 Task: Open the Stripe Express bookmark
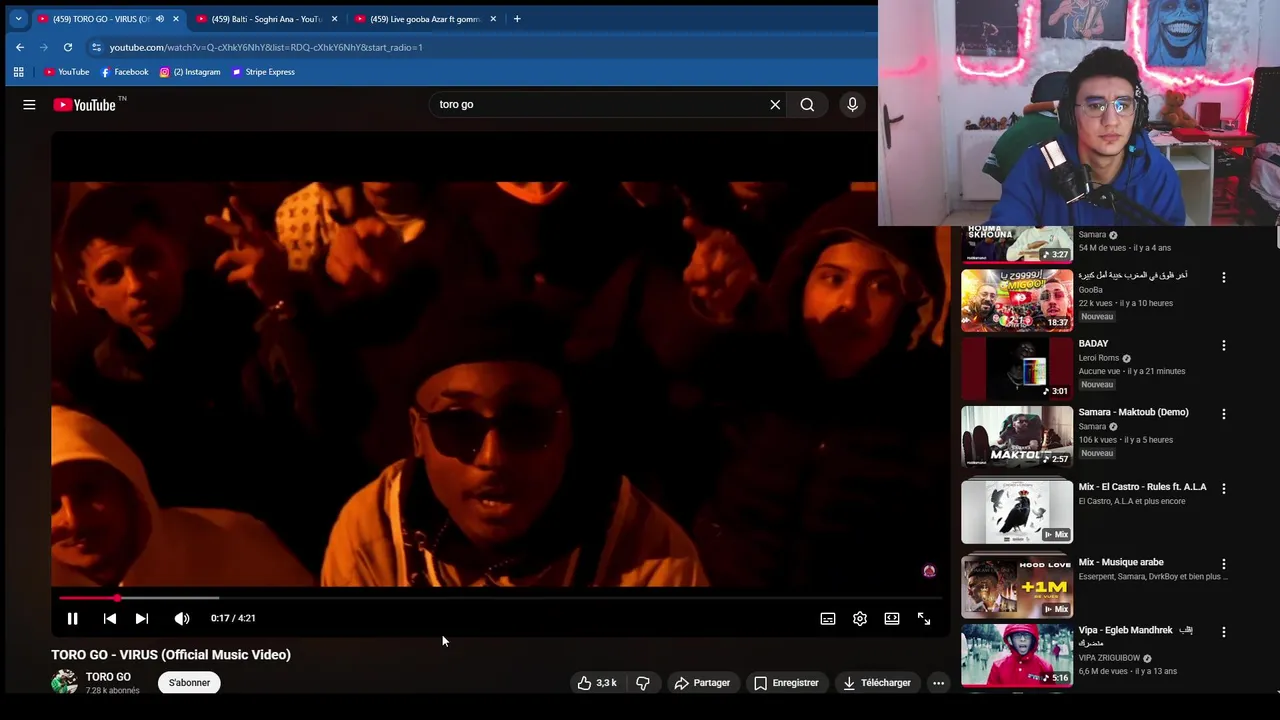[x=264, y=72]
